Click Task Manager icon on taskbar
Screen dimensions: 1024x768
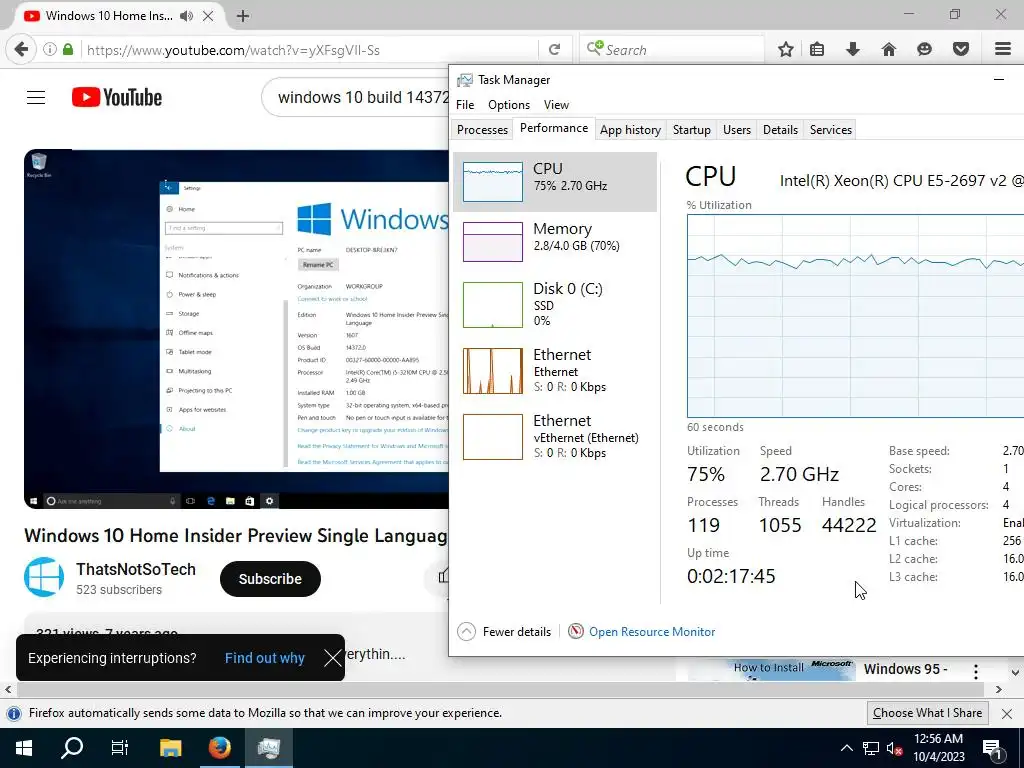(268, 748)
